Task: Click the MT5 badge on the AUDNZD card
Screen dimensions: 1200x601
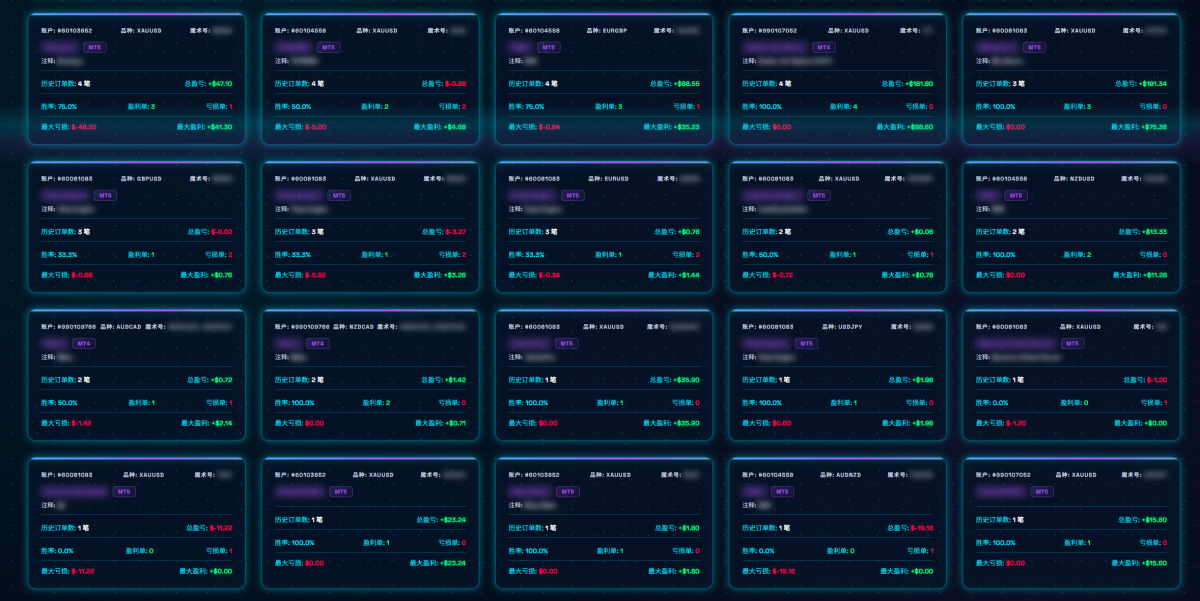Action: tap(780, 491)
